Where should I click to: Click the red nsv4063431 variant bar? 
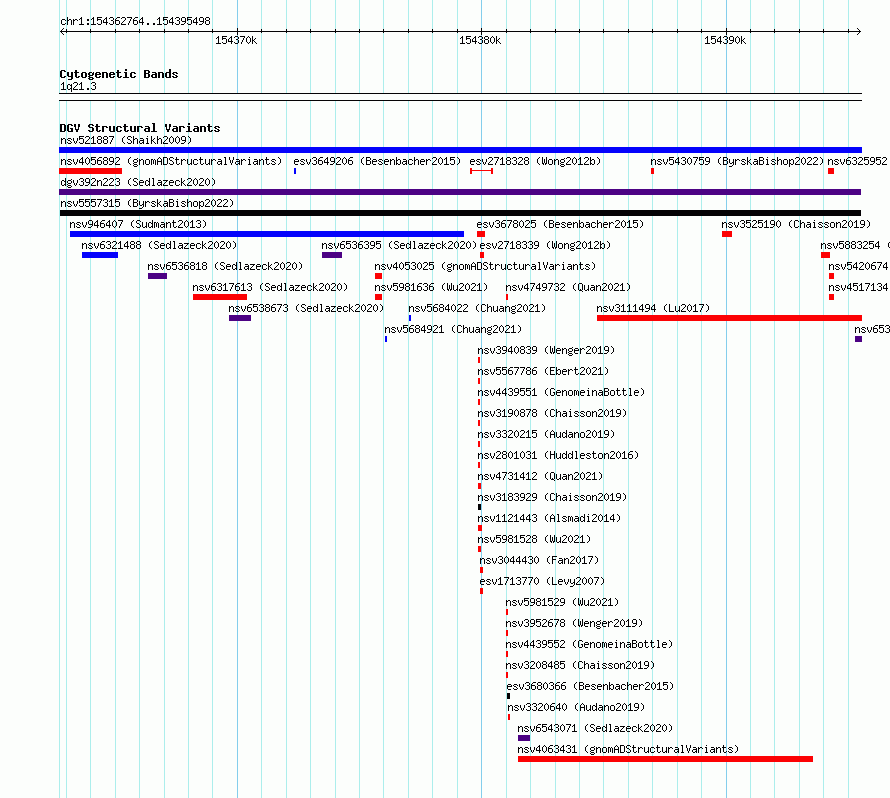click(665, 759)
